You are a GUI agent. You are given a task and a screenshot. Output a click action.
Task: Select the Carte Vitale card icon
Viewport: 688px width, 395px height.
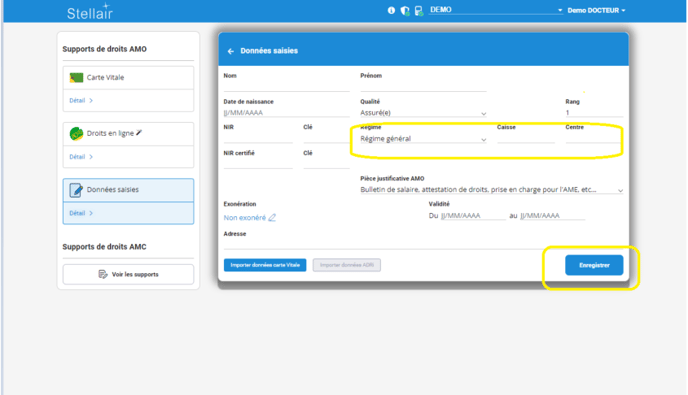pos(76,78)
